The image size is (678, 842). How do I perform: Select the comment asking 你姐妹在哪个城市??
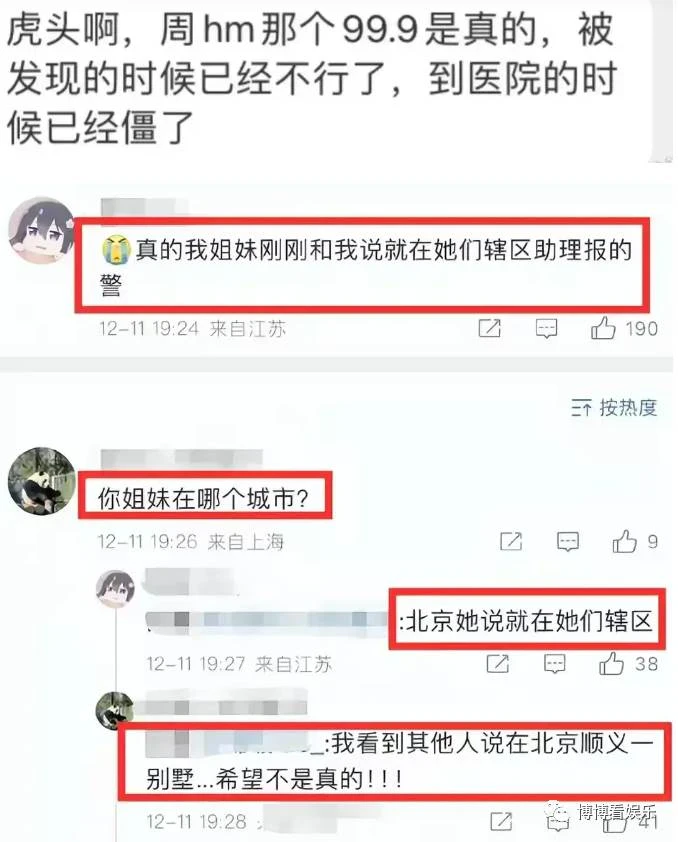coord(203,499)
